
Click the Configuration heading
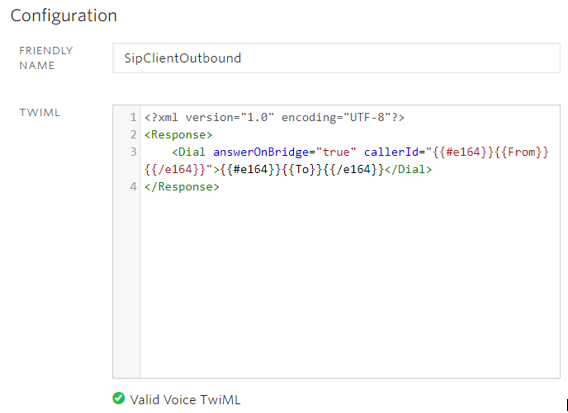[x=64, y=16]
